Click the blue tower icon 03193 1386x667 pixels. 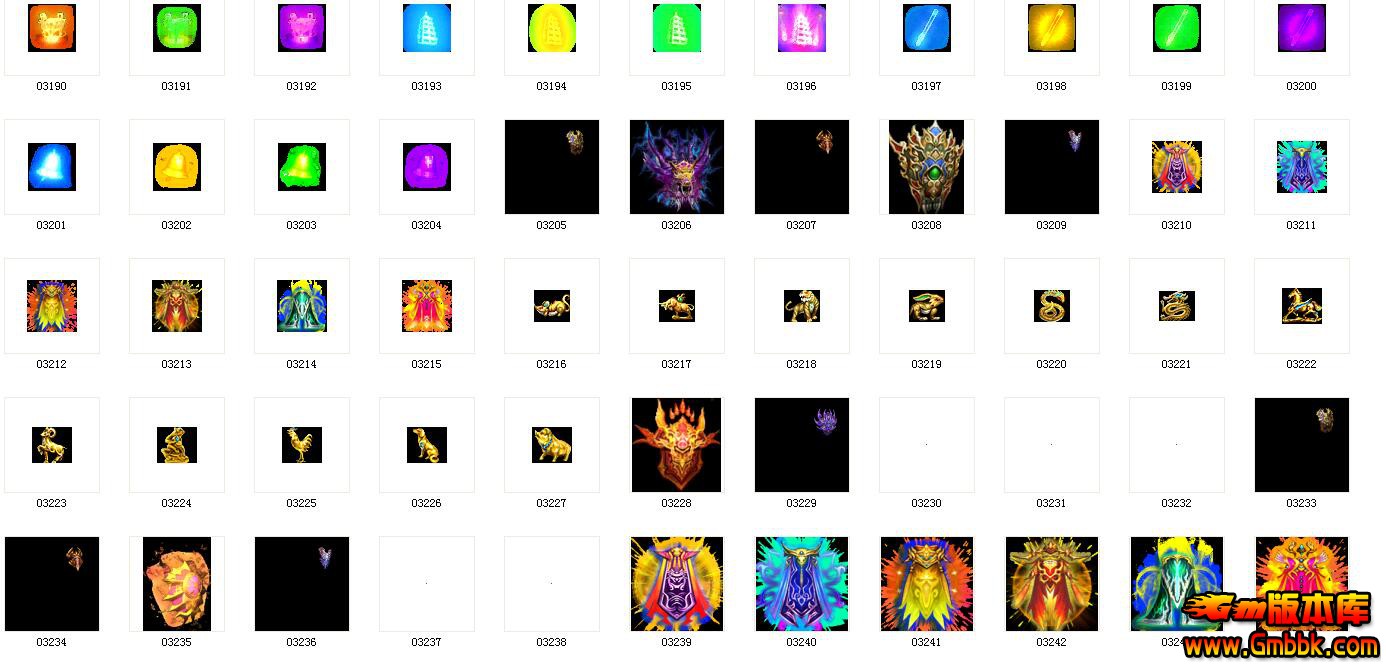pos(426,29)
